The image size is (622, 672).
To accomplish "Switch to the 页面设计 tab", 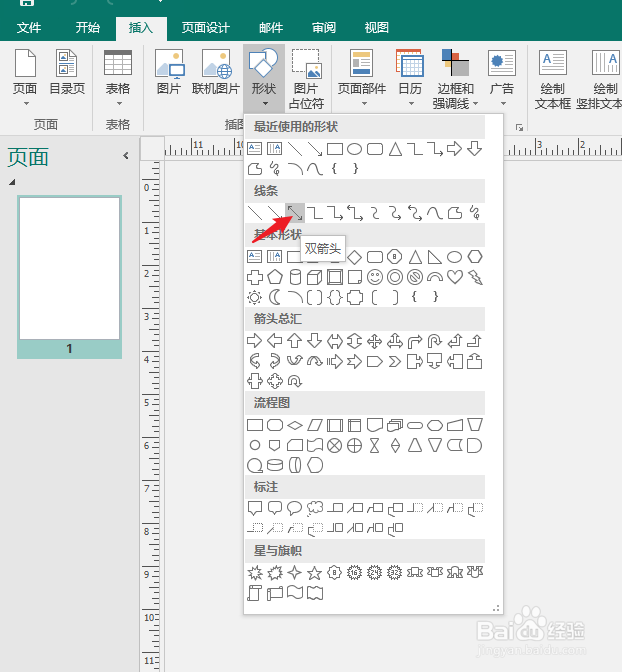I will pos(206,28).
